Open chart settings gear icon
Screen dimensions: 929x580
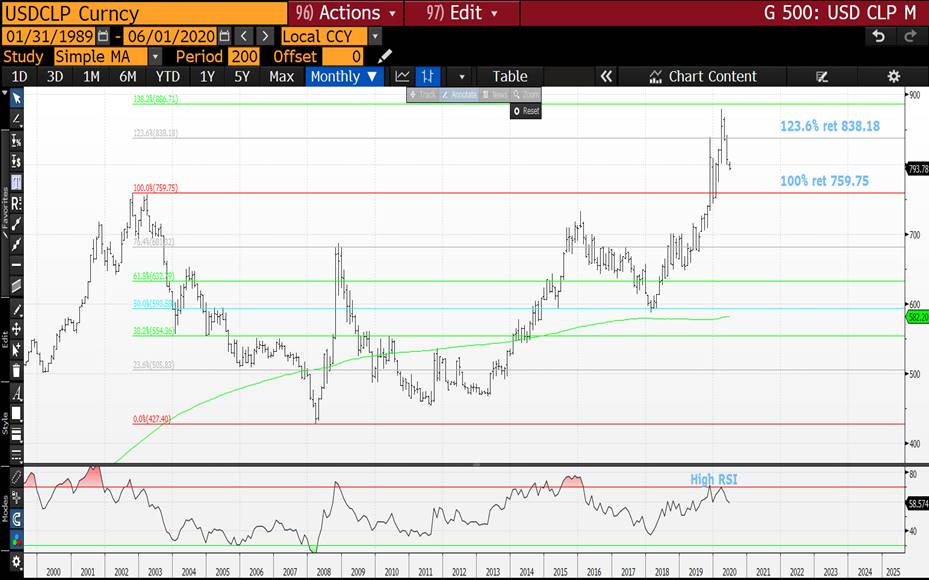click(893, 76)
